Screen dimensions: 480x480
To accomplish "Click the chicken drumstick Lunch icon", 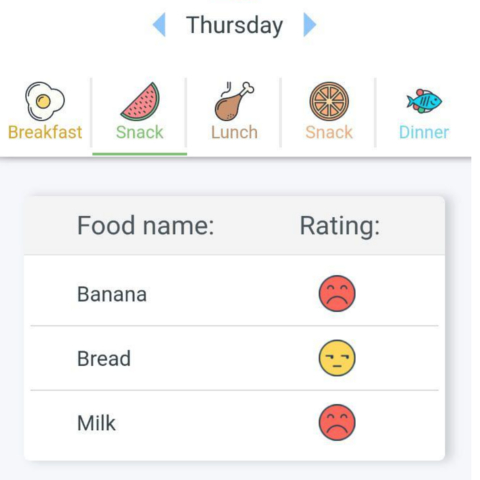I will coord(234,101).
